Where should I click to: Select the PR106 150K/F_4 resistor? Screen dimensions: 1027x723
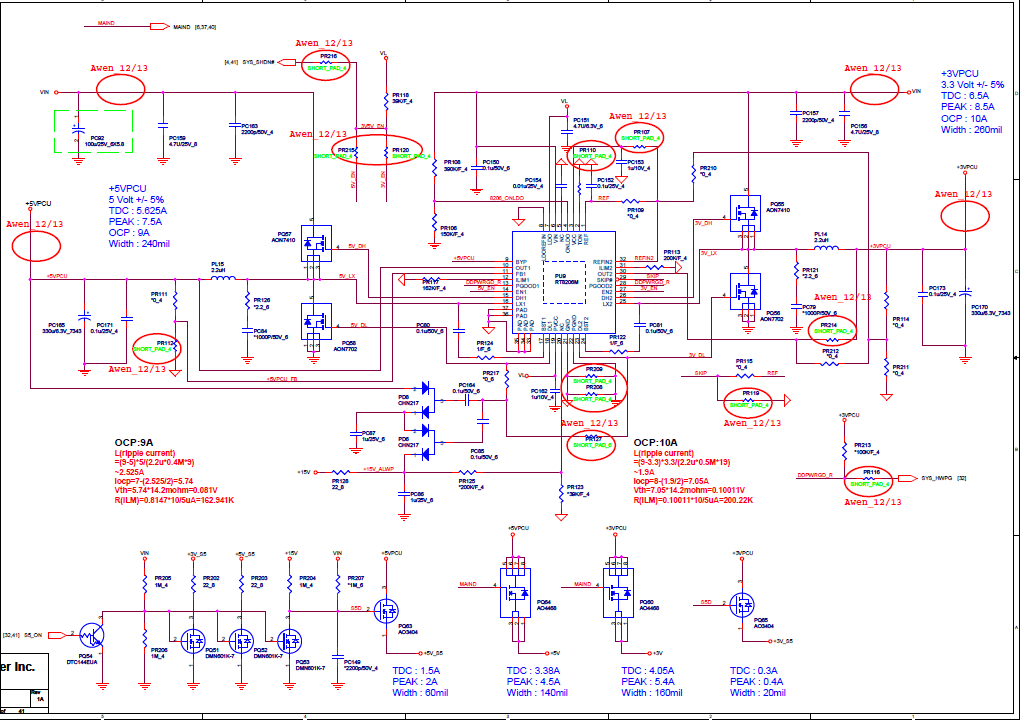click(434, 223)
